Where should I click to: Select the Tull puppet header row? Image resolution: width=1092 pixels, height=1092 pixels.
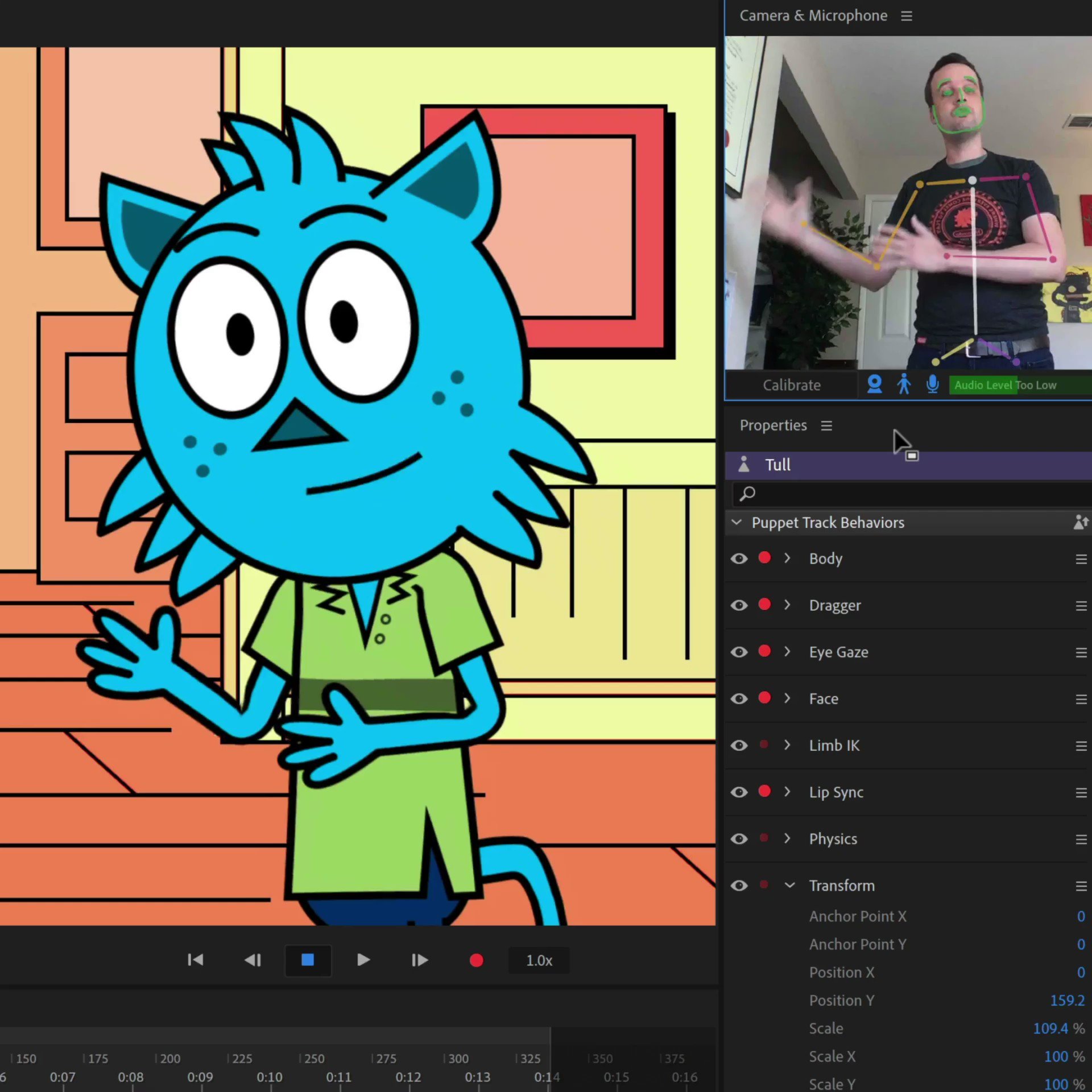click(908, 465)
